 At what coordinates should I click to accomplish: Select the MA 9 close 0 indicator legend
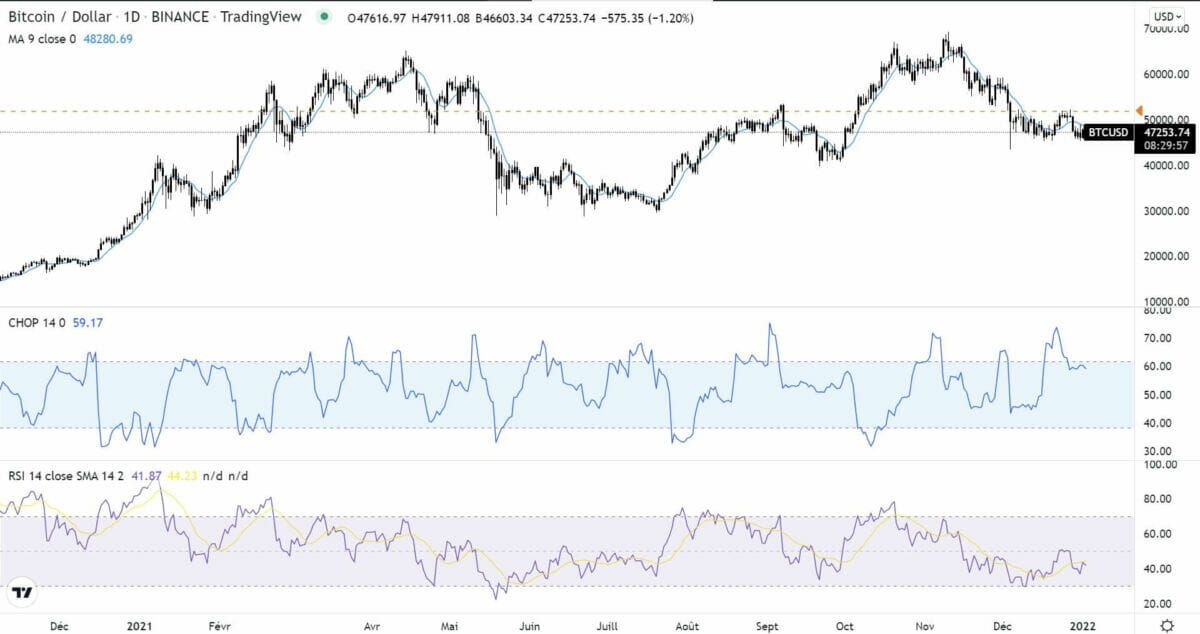(x=43, y=38)
